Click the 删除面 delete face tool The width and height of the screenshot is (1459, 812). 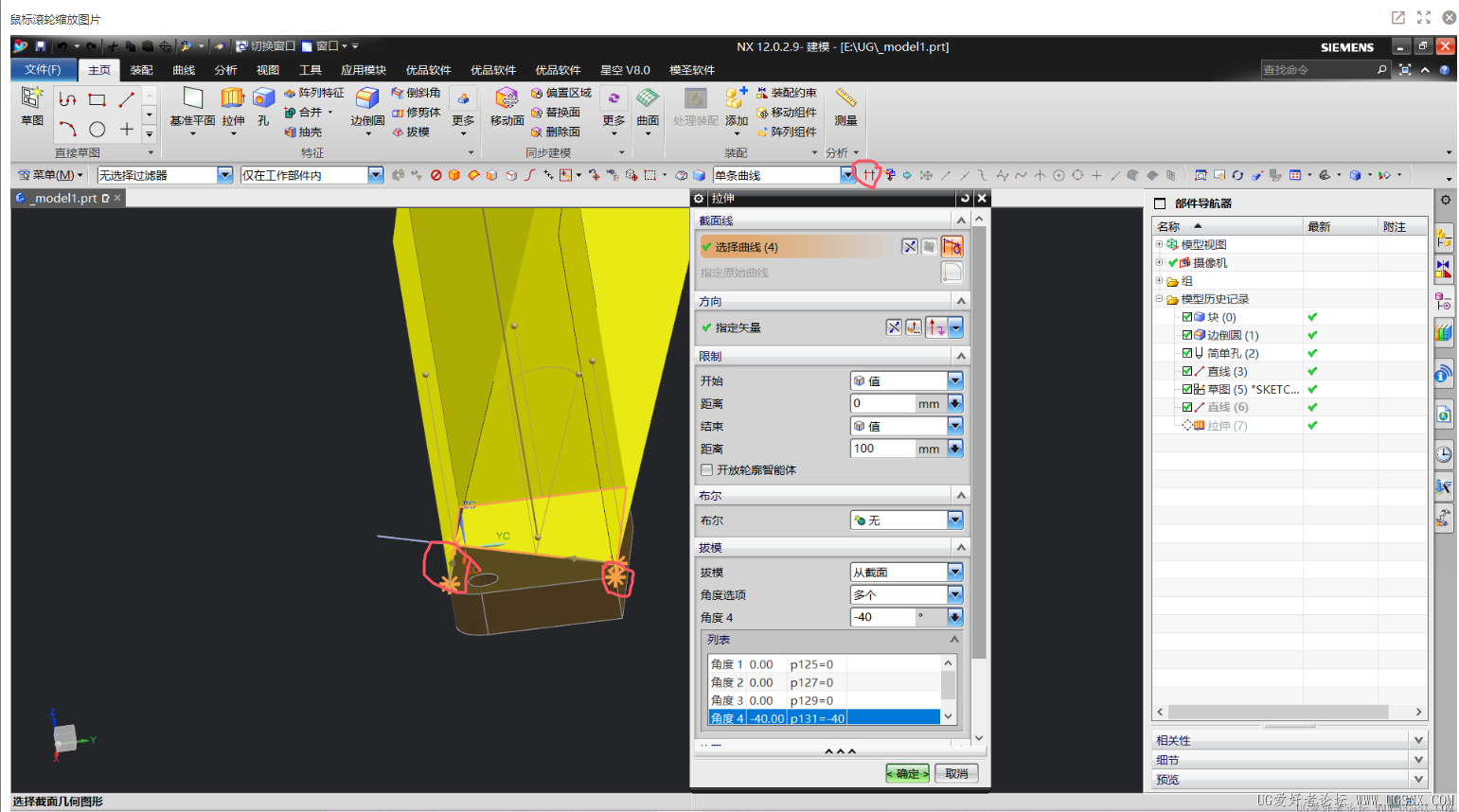pyautogui.click(x=555, y=132)
